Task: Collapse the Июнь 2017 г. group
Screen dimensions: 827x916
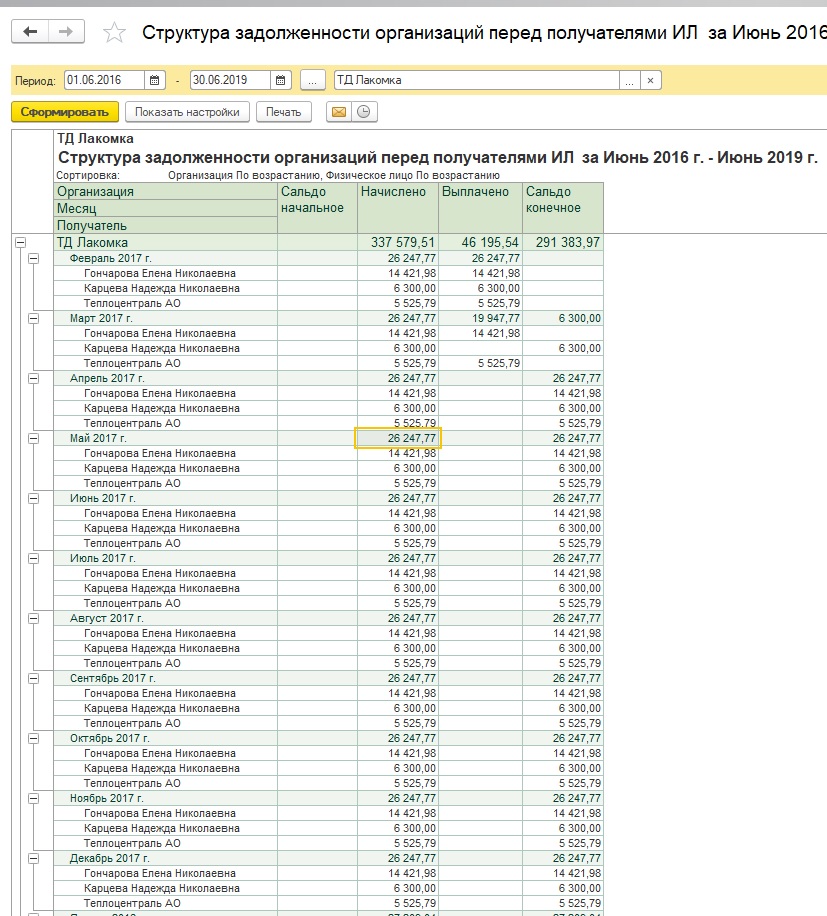Action: pyautogui.click(x=34, y=498)
